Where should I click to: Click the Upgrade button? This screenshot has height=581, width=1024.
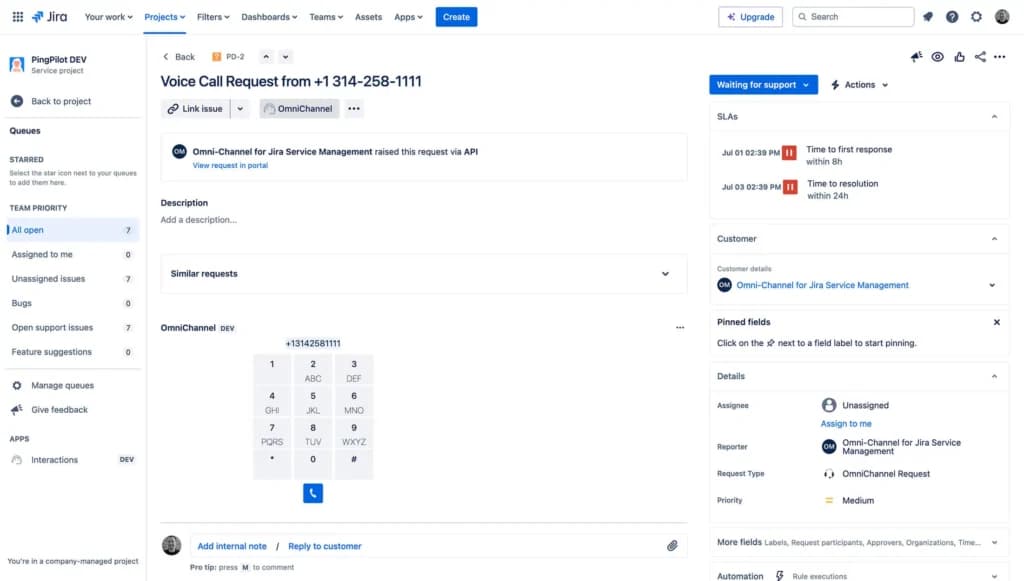[750, 17]
